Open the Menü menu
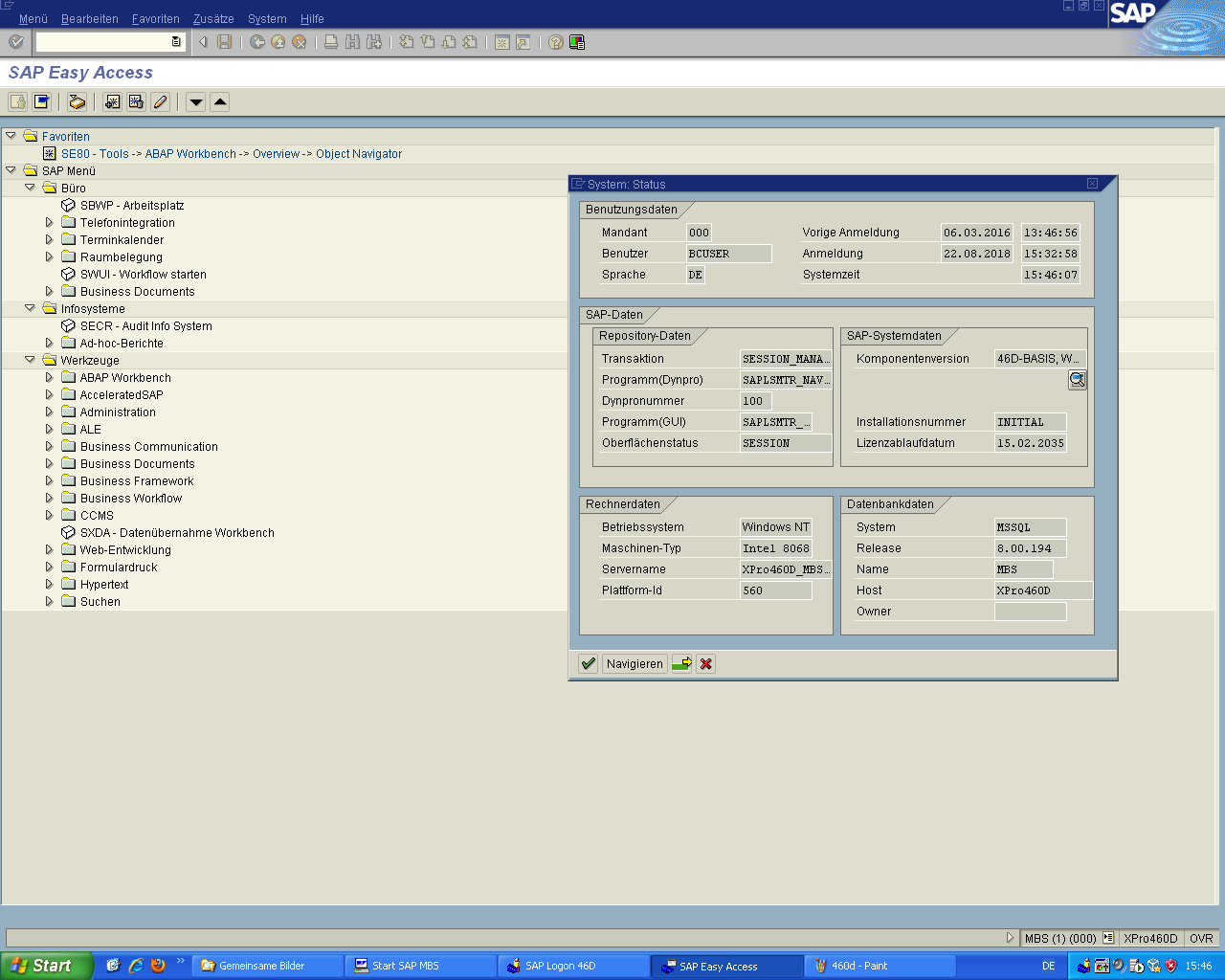Viewport: 1225px width, 980px height. pos(33,19)
